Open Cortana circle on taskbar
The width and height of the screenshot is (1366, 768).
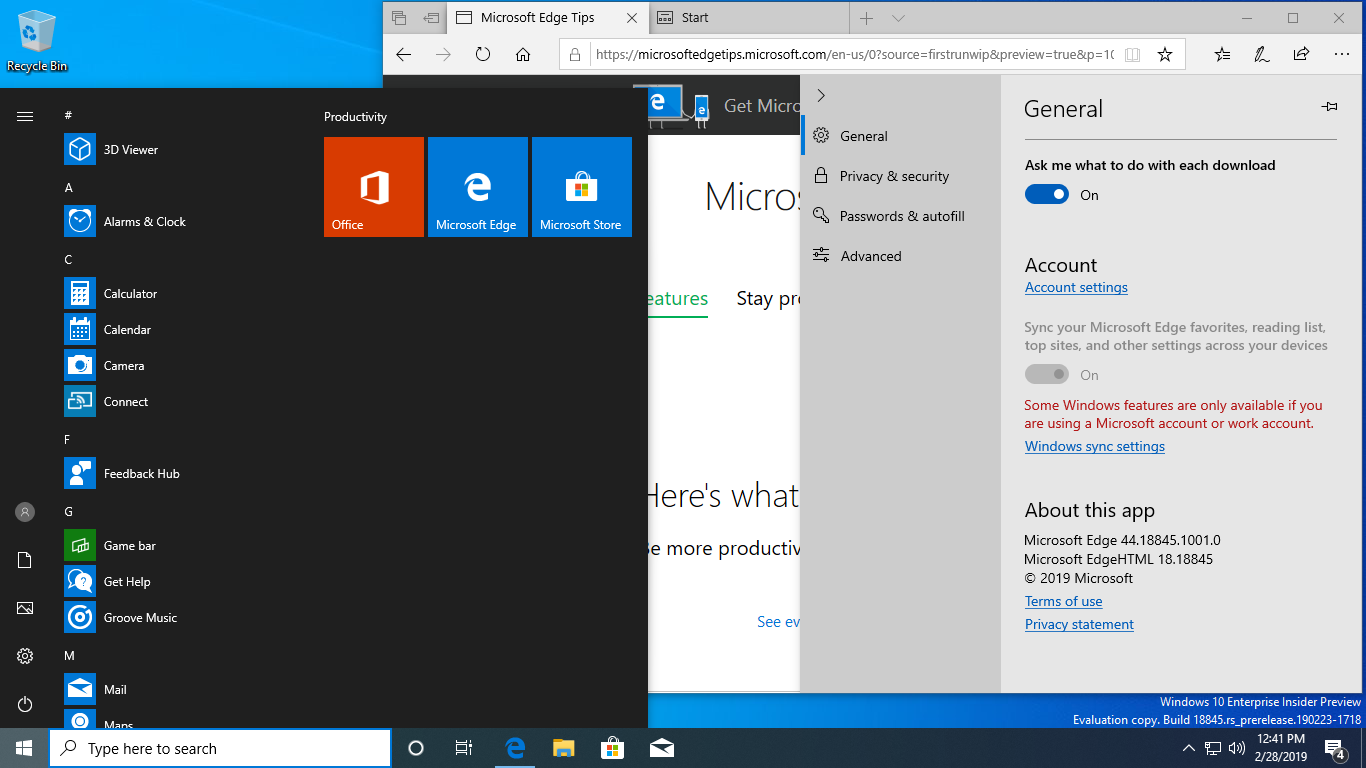pyautogui.click(x=416, y=748)
